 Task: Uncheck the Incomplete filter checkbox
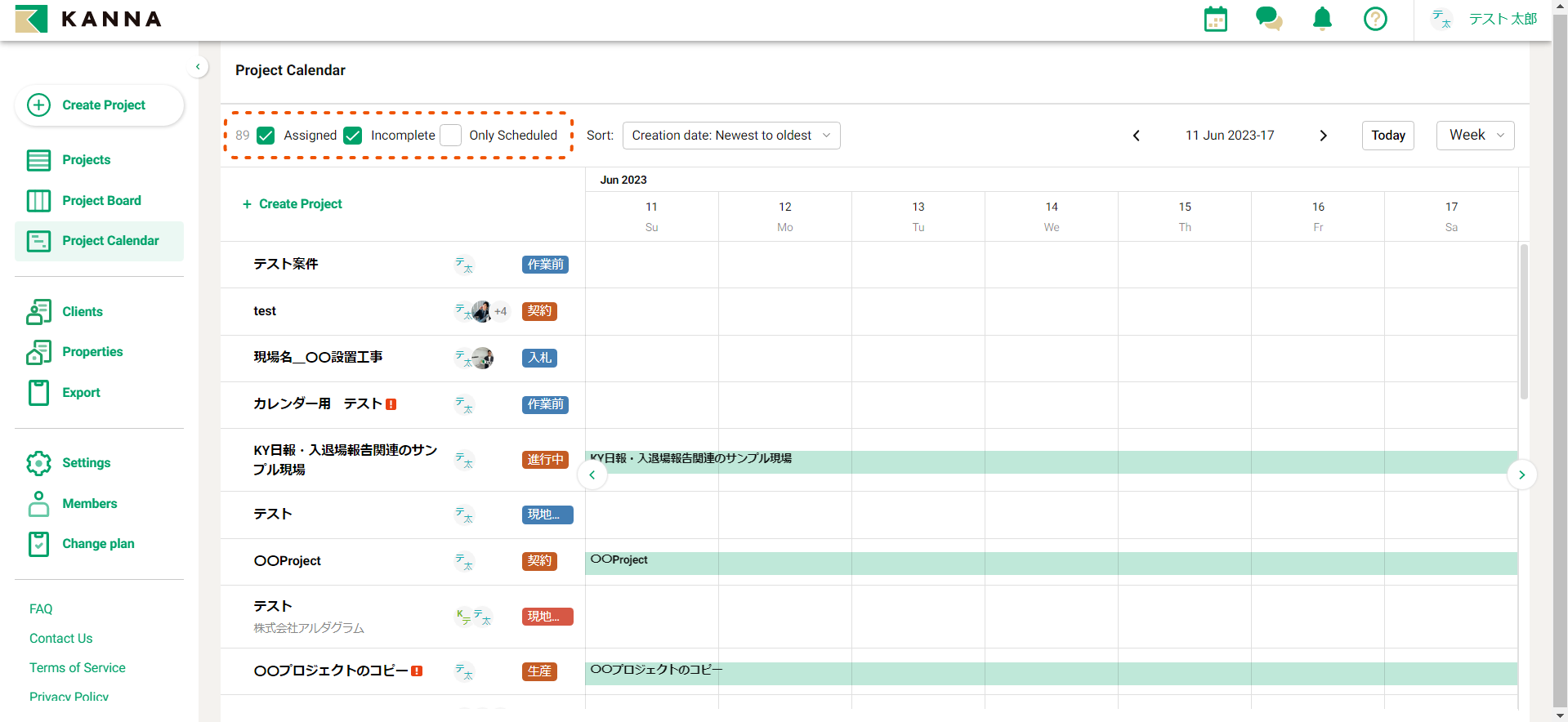[353, 136]
